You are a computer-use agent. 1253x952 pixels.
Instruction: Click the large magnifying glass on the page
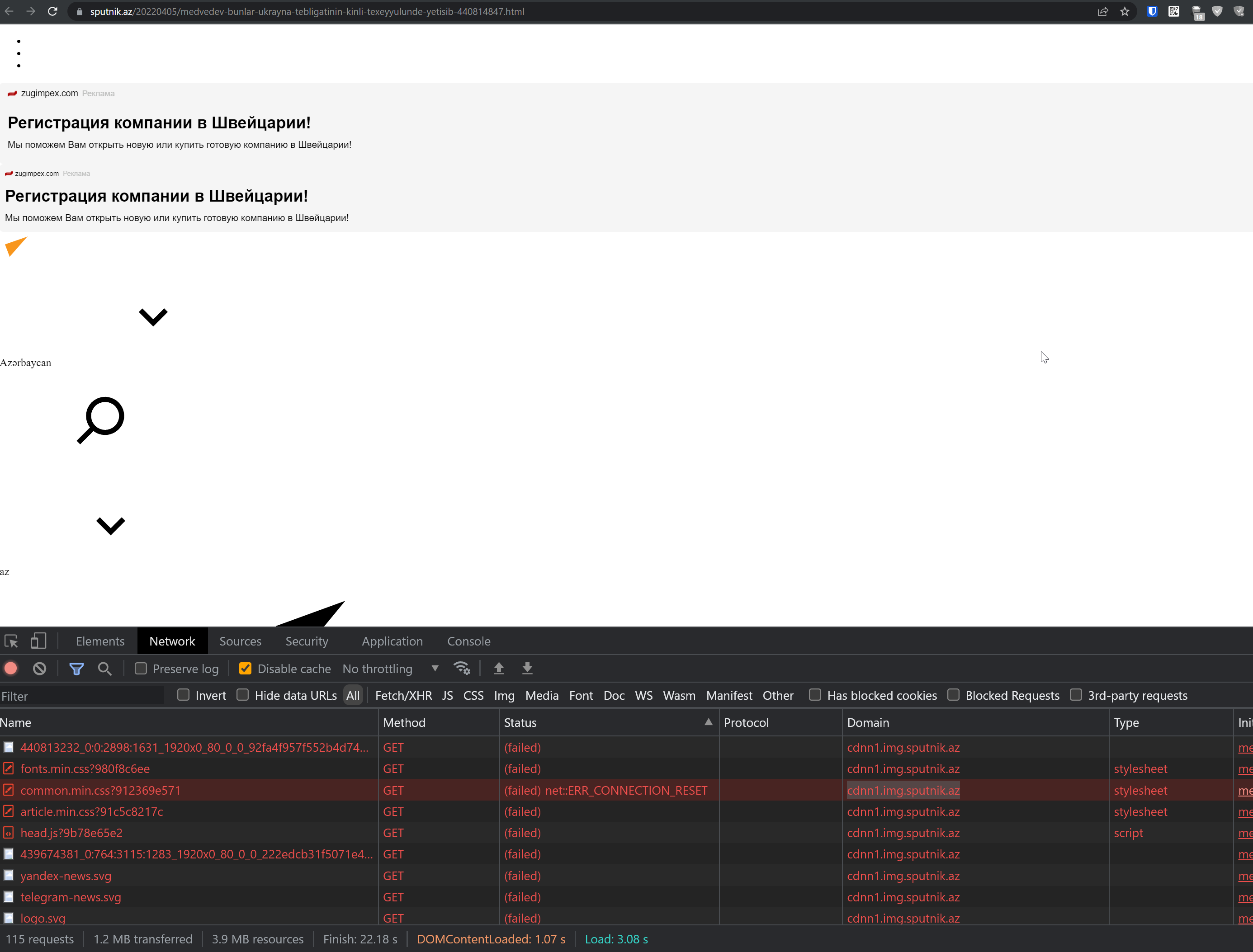101,420
